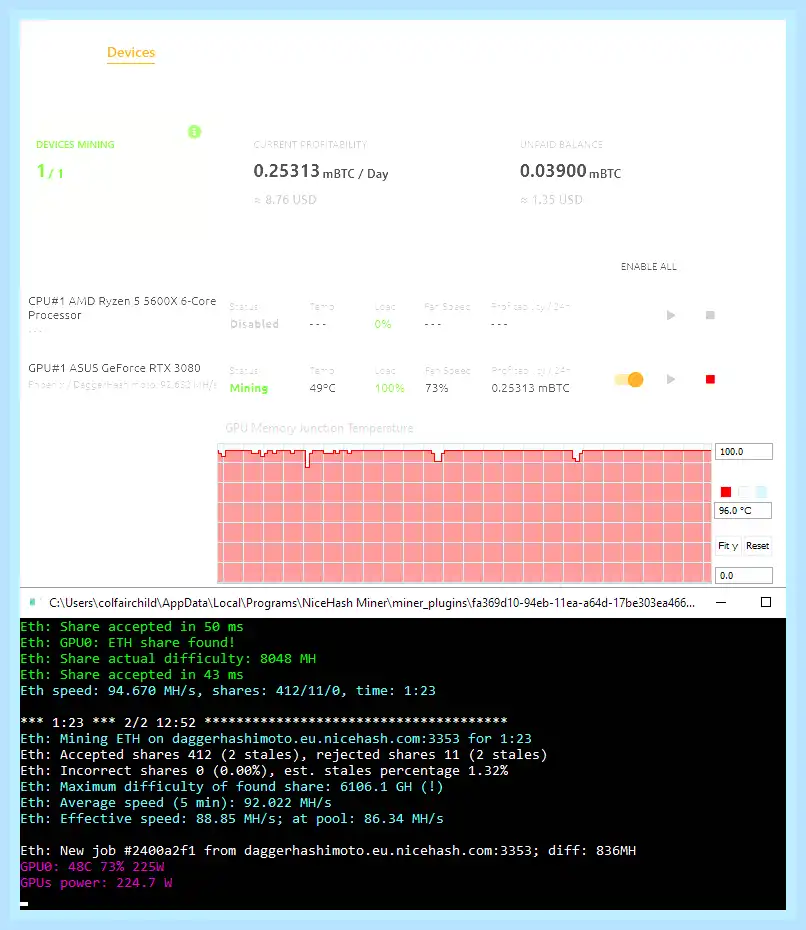Click the 100.0 graph maximum field

744,452
